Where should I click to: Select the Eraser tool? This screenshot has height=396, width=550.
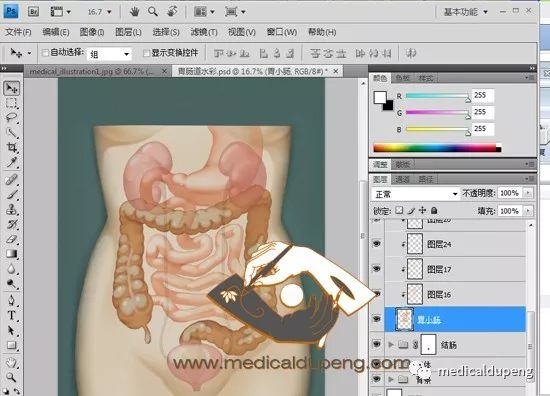pyautogui.click(x=12, y=239)
